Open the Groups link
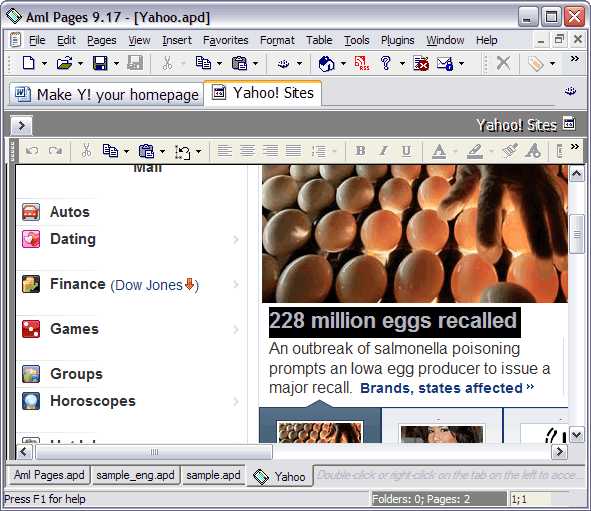 tap(77, 374)
